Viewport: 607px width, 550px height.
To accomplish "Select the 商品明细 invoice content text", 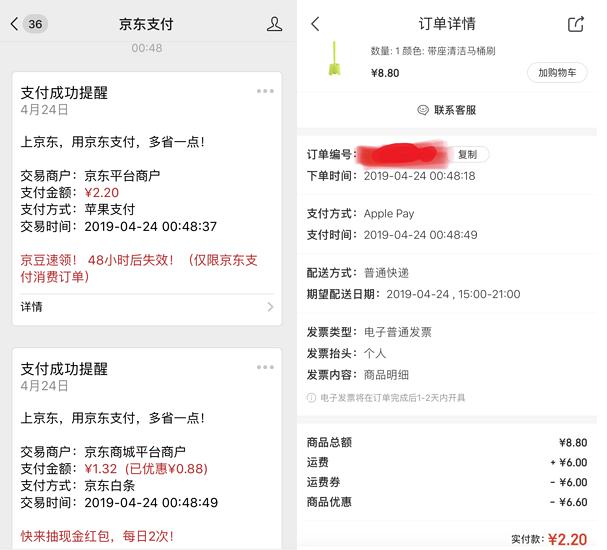I will coord(386,375).
